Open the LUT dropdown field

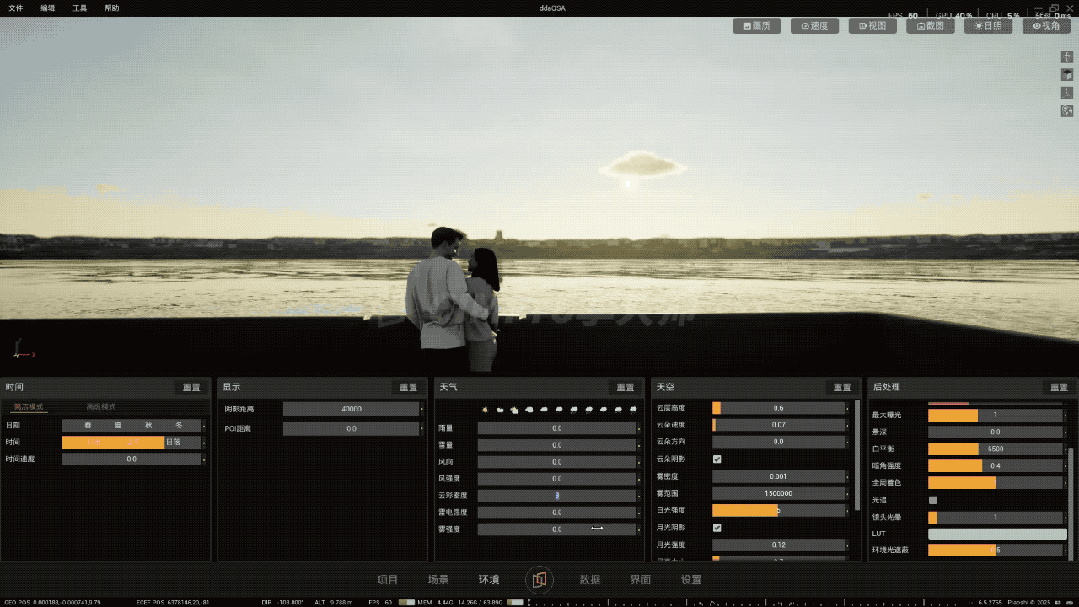997,534
